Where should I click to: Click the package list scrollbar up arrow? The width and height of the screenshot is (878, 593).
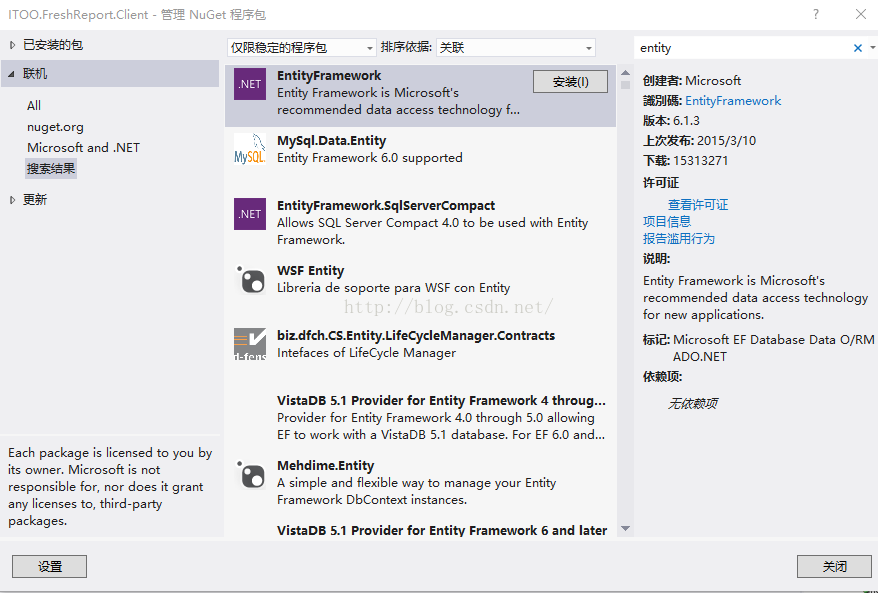(625, 73)
